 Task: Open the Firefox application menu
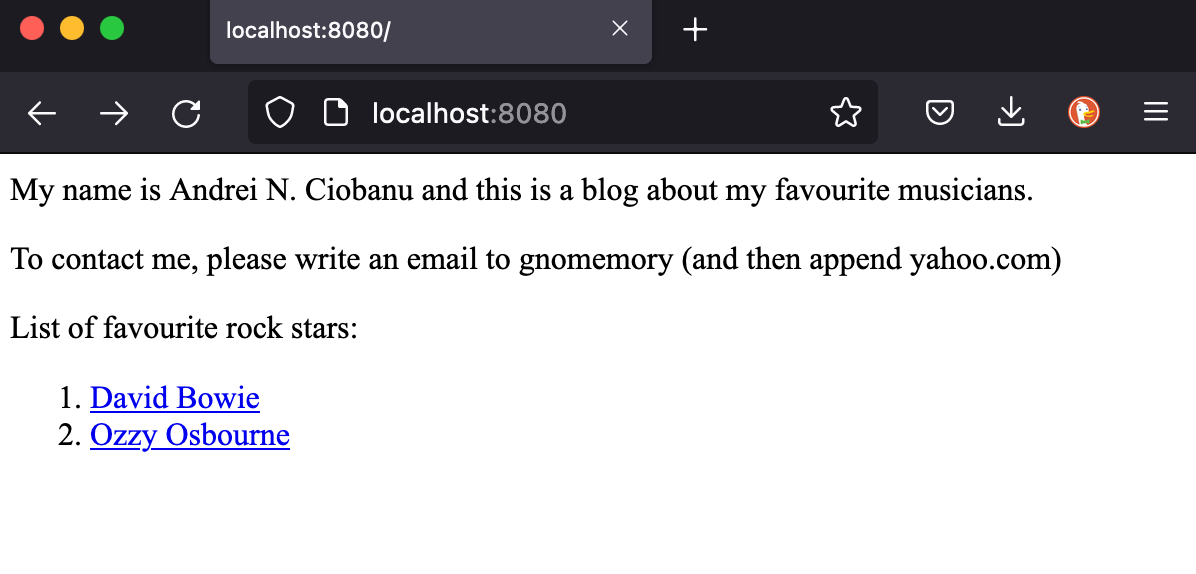1156,114
